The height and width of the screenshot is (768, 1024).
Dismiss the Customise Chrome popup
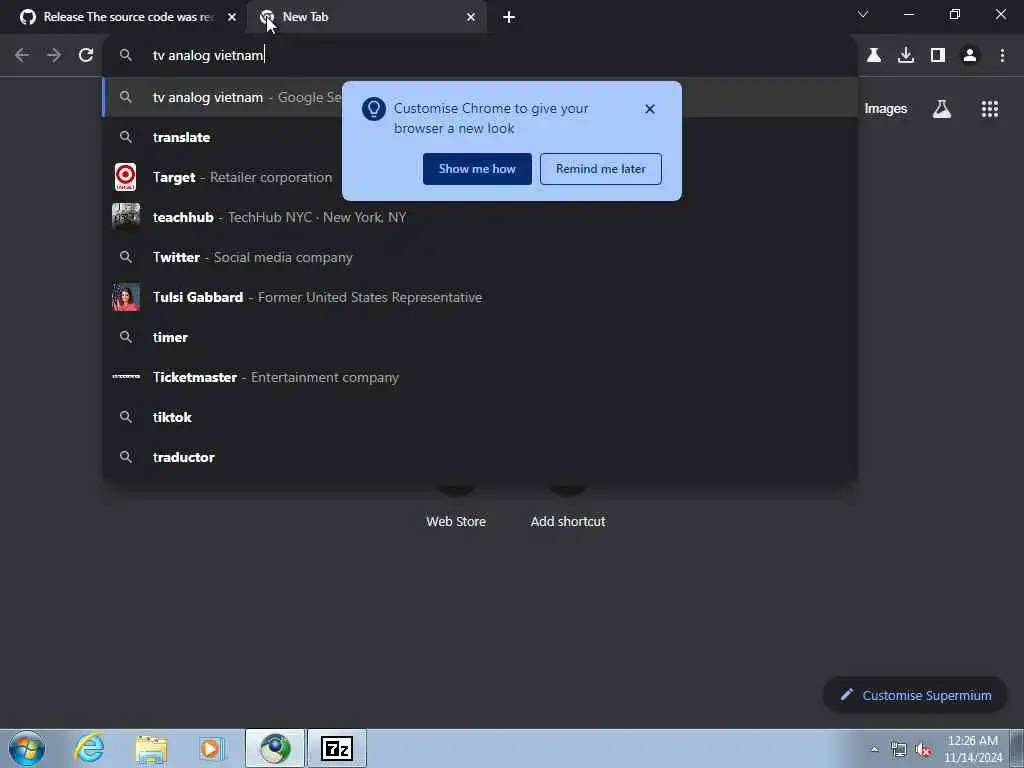650,109
